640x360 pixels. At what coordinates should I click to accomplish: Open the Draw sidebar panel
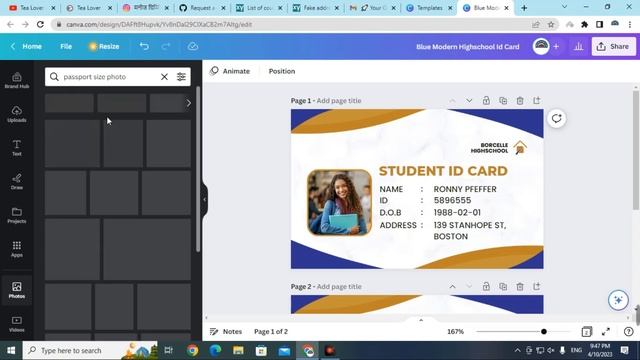(17, 181)
